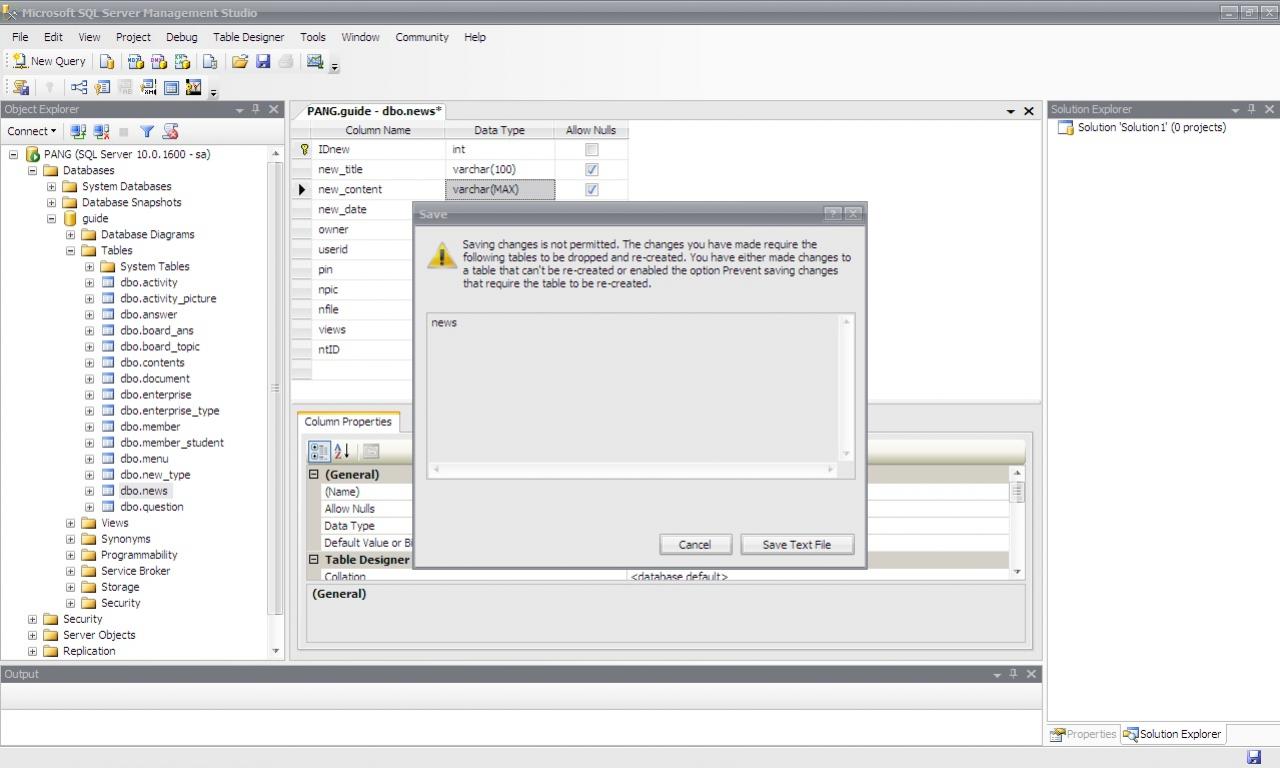Click the Activity Monitor toolbar icon
Viewport: 1280px width, 768px height.
pos(315,61)
